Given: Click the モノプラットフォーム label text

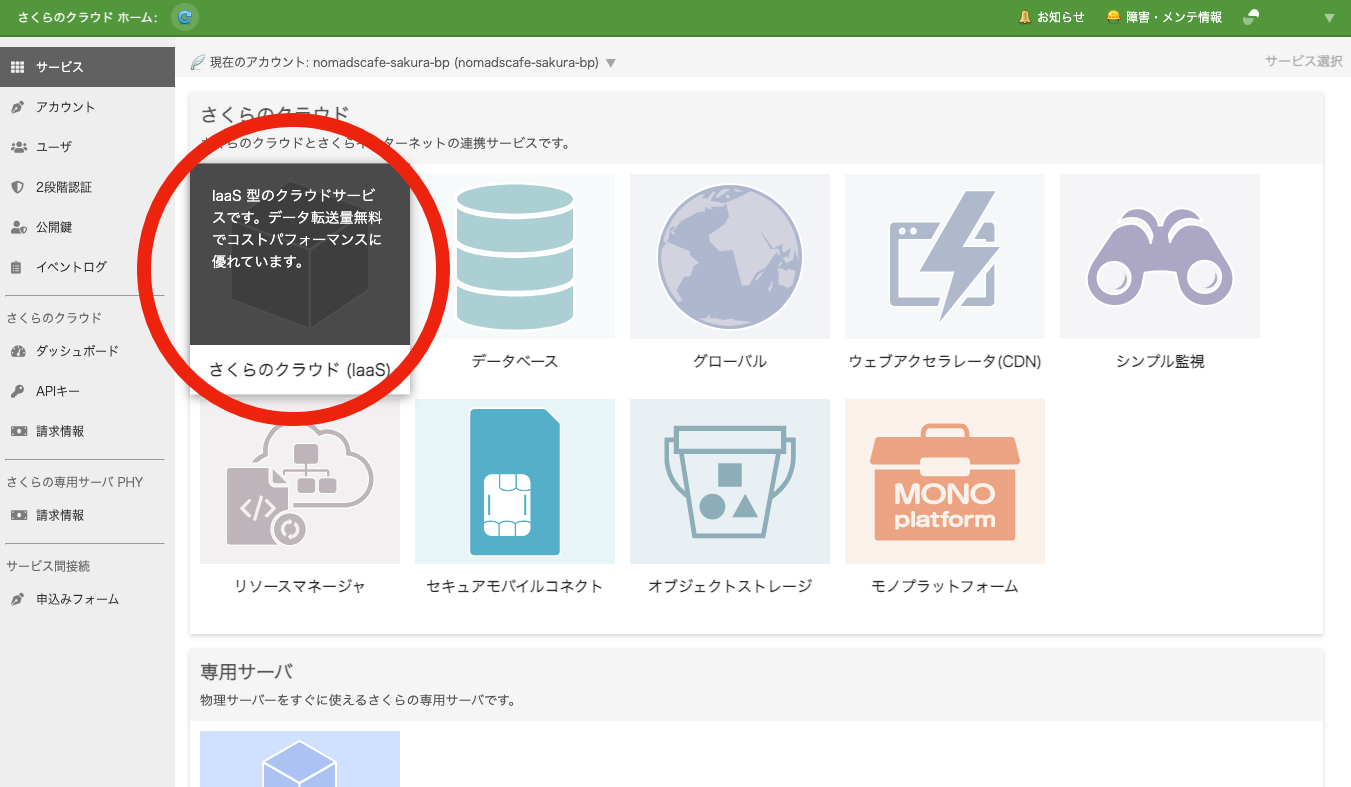Looking at the screenshot, I should pos(945,586).
